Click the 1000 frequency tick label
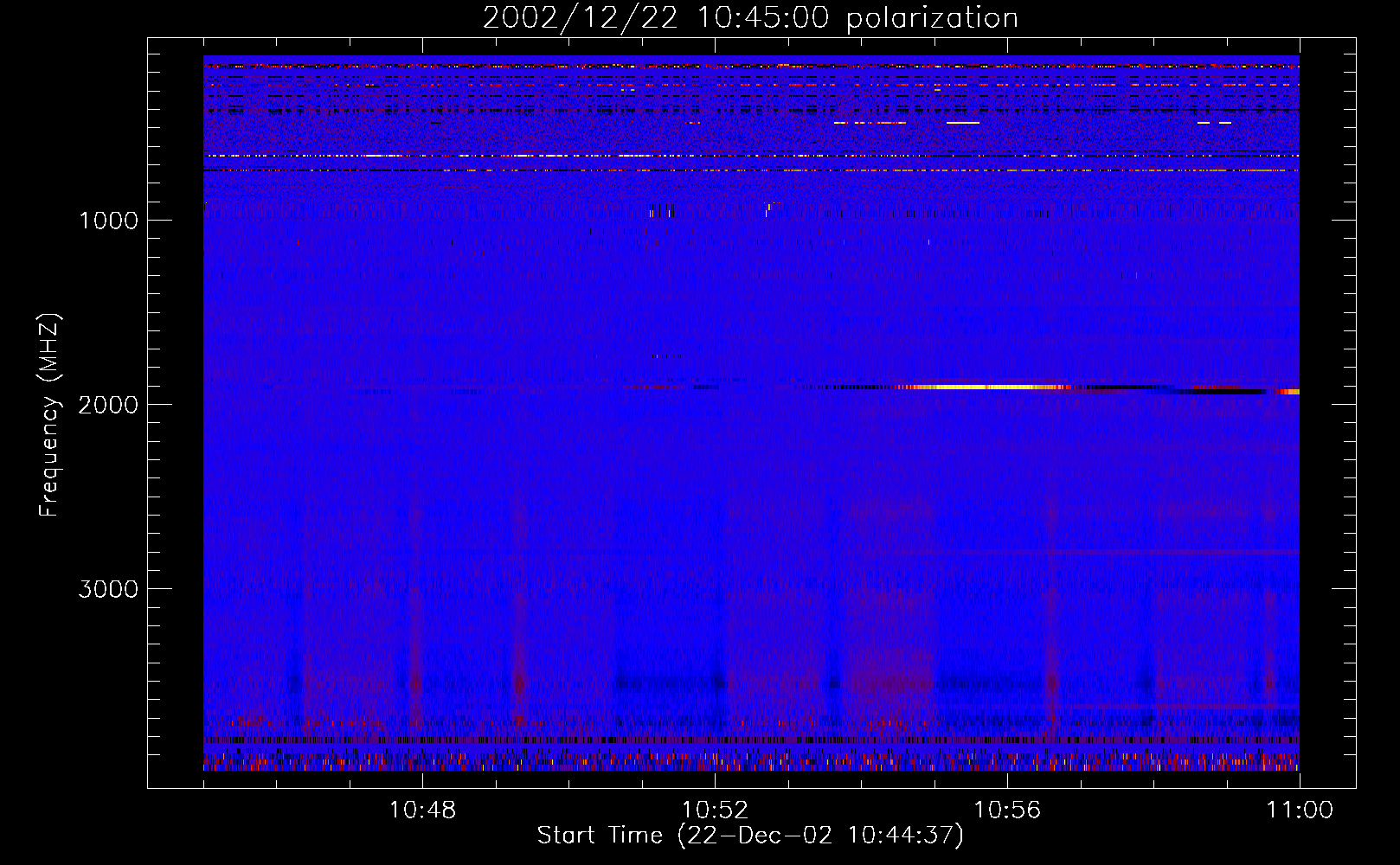This screenshot has height=865, width=1400. [x=108, y=221]
